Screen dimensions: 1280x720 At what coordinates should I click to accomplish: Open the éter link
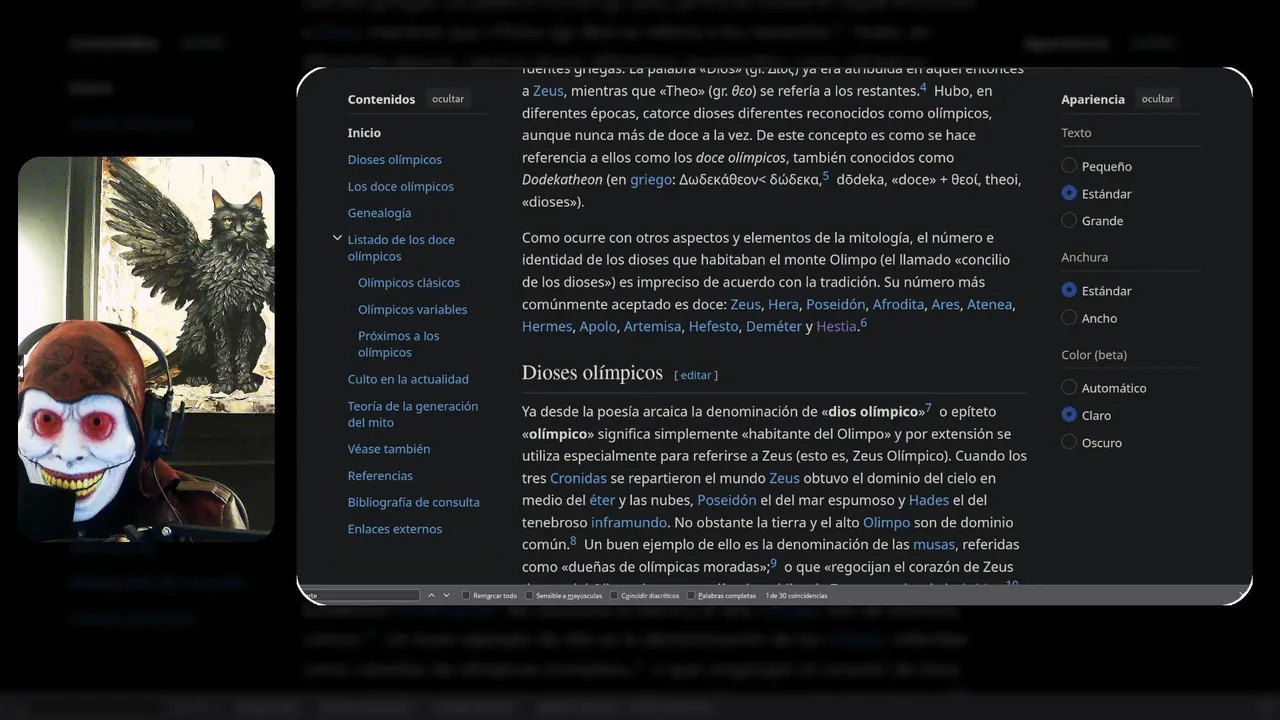coord(602,500)
